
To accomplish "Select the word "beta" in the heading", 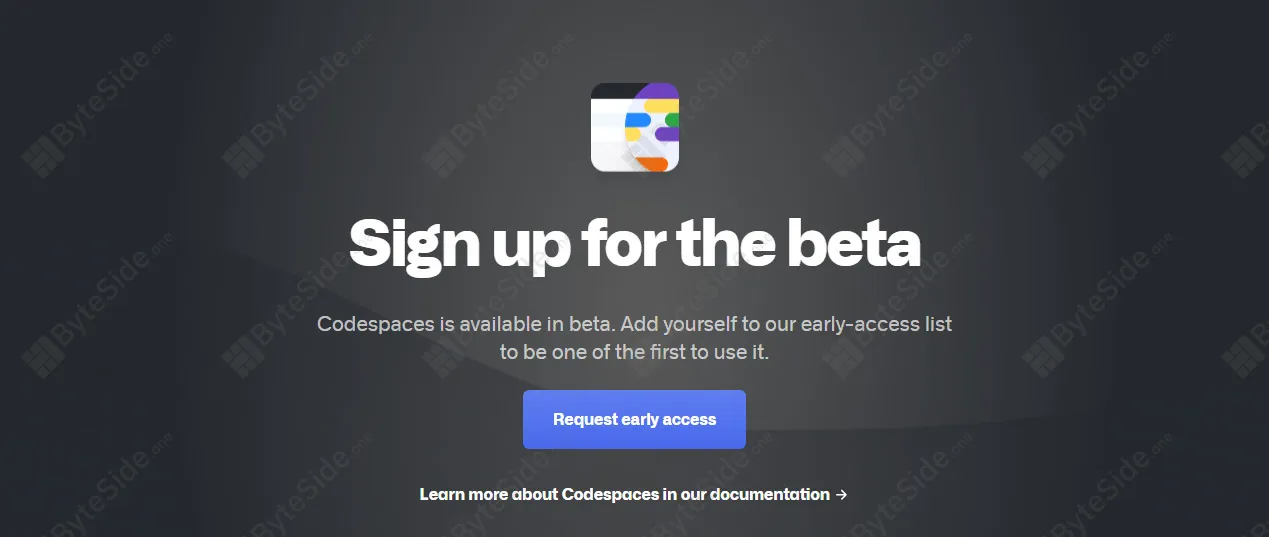I will click(x=852, y=244).
